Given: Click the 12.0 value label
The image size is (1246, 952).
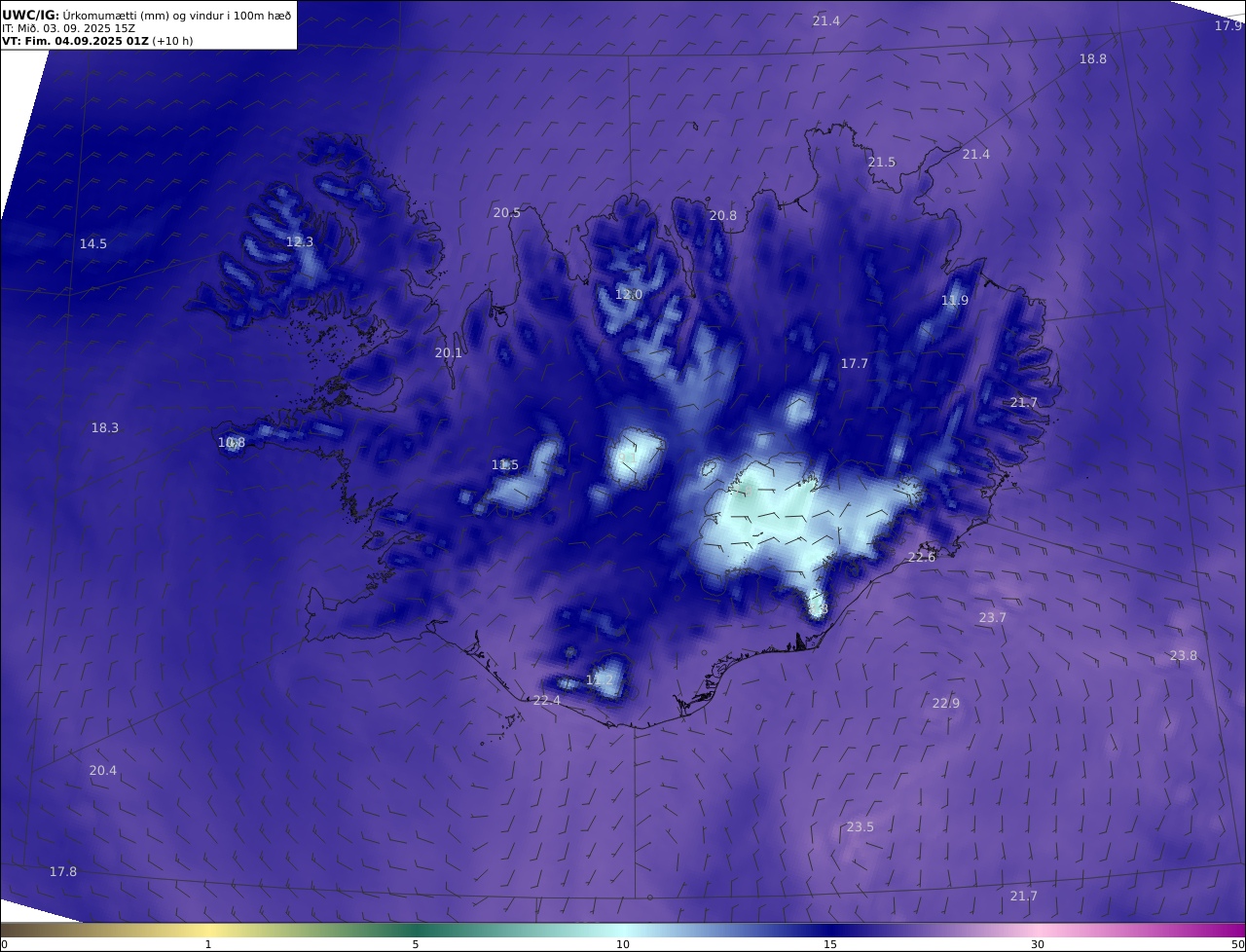Looking at the screenshot, I should pyautogui.click(x=629, y=295).
